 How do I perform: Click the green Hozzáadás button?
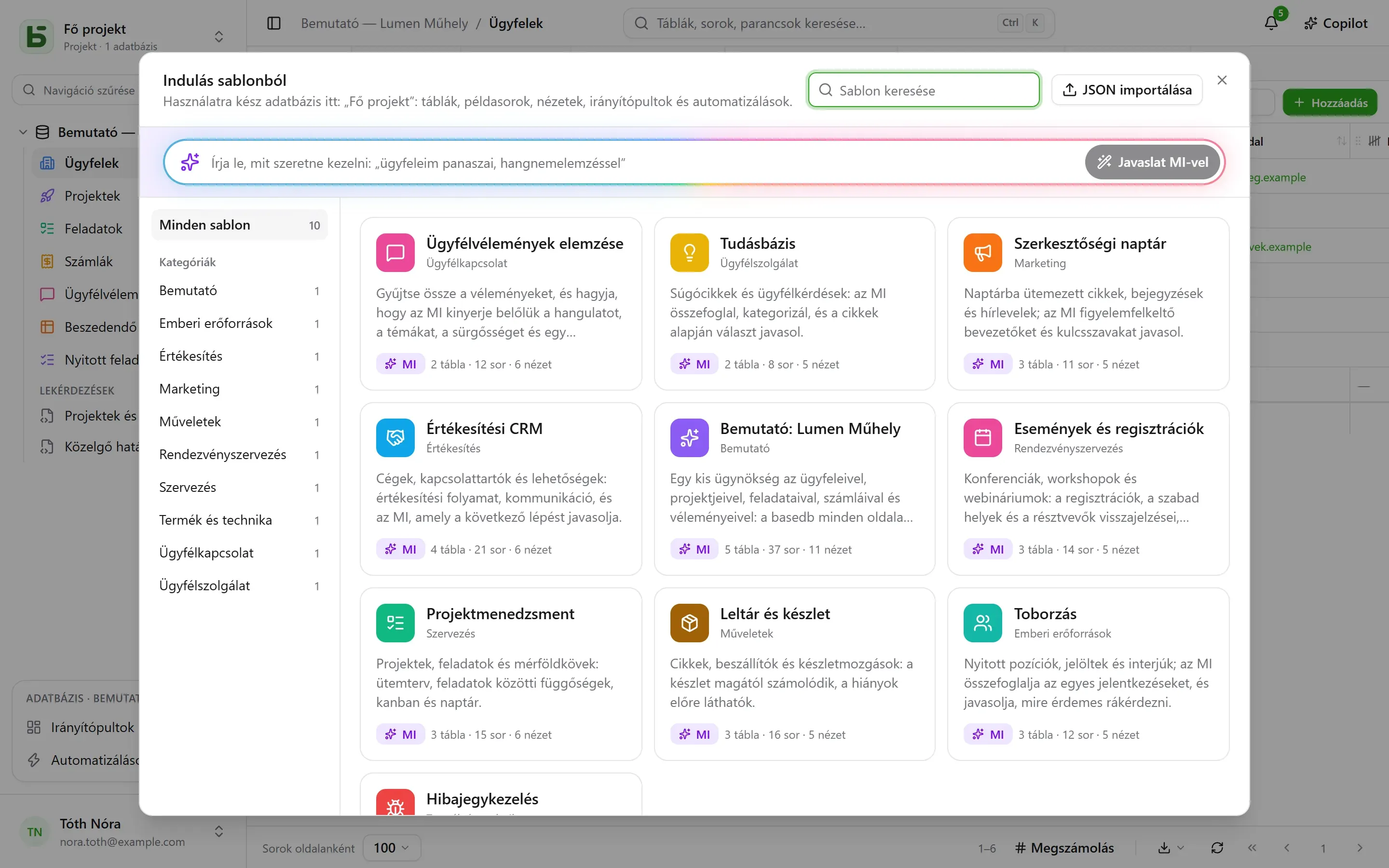(x=1330, y=103)
